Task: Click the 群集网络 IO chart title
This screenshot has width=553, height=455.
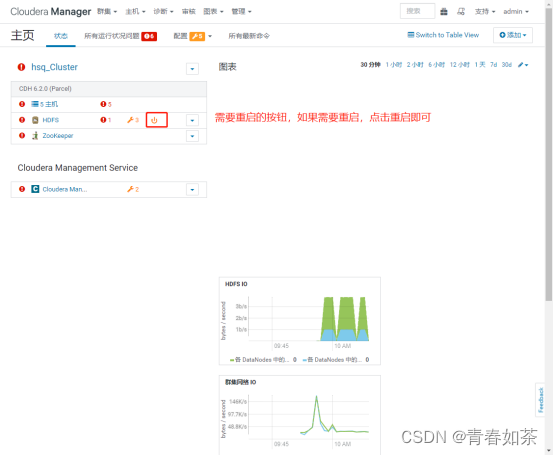Action: point(241,382)
